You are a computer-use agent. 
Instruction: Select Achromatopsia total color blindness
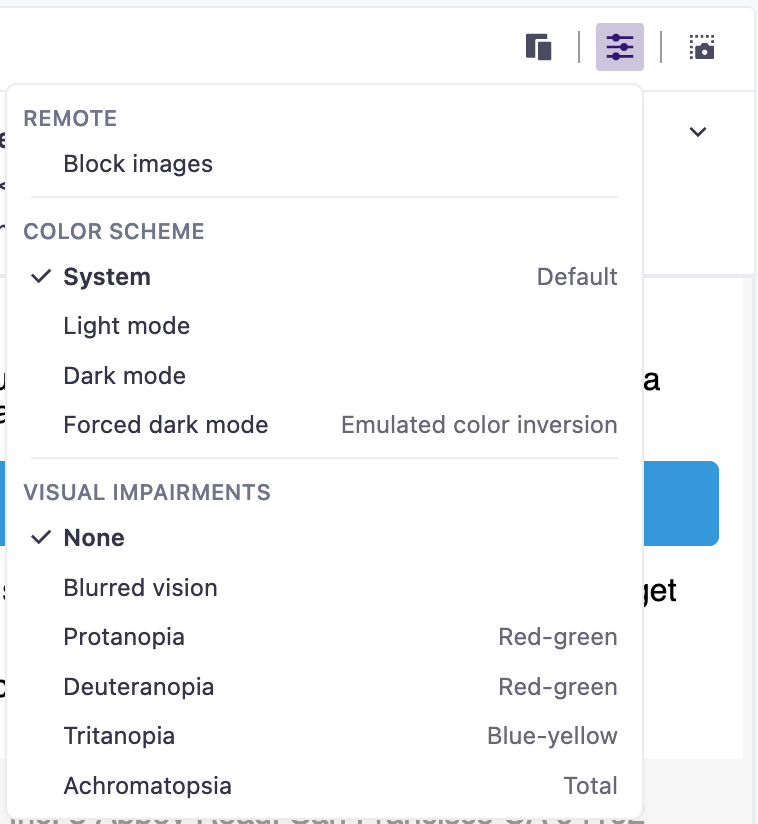147,786
